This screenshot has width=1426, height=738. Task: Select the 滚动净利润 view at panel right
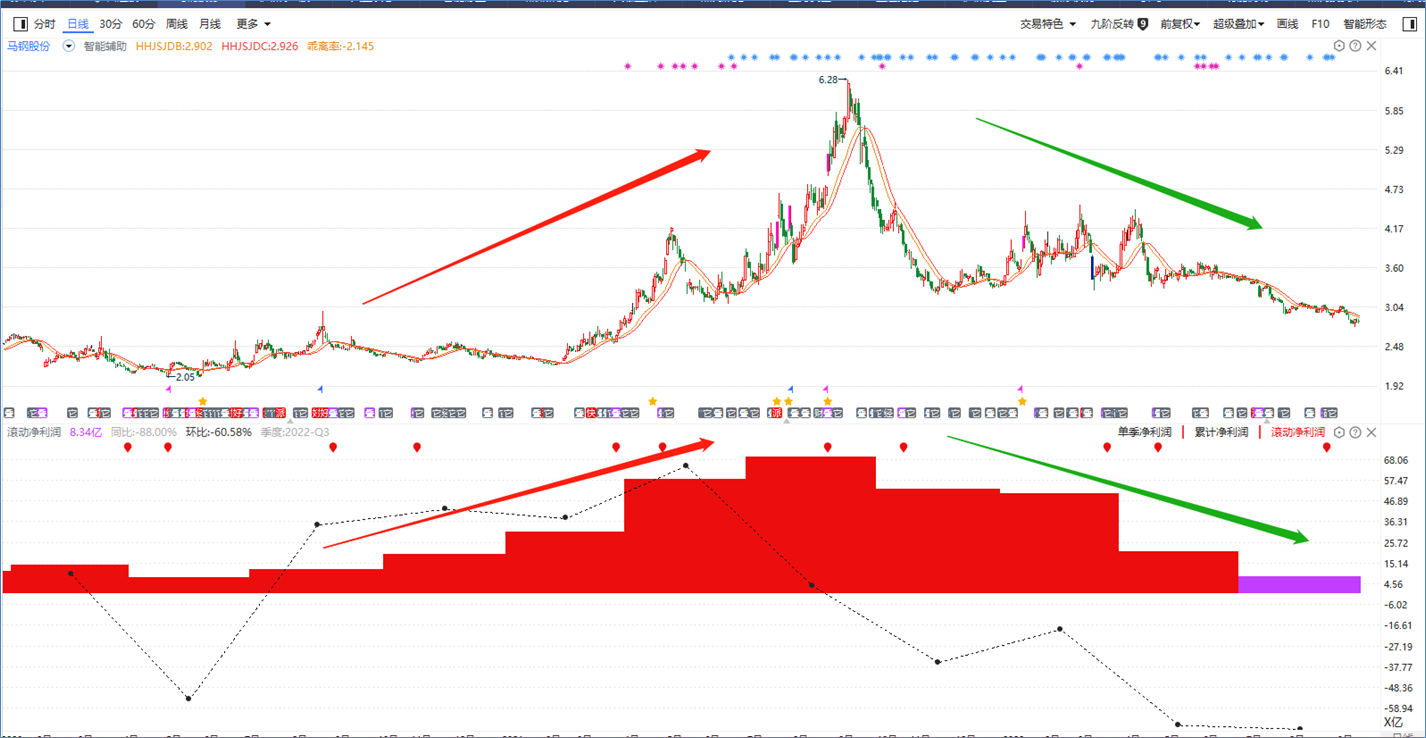pyautogui.click(x=1298, y=433)
